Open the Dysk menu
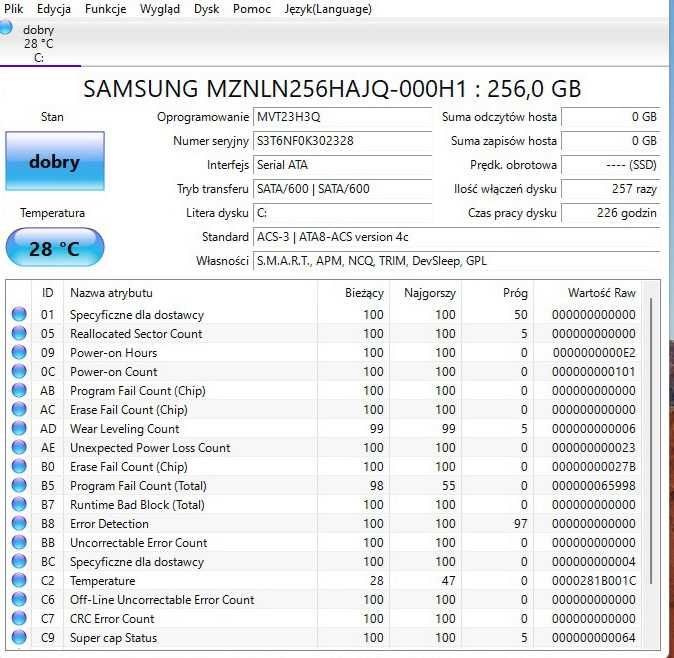This screenshot has width=674, height=658. [x=206, y=9]
